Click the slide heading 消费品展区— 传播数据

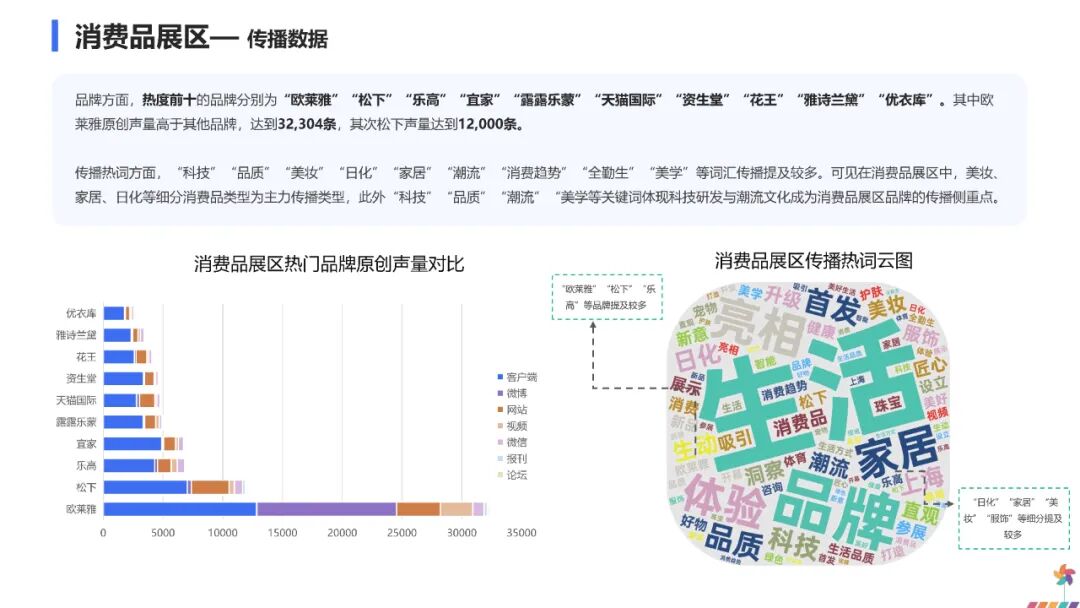point(201,37)
